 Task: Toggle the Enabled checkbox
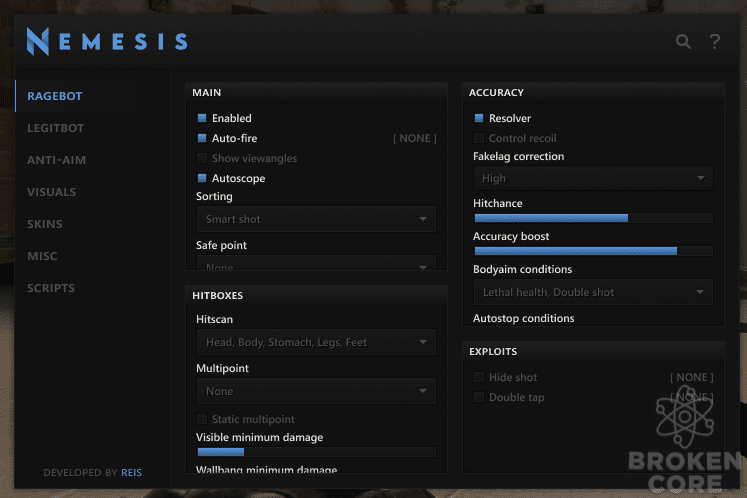click(x=202, y=118)
